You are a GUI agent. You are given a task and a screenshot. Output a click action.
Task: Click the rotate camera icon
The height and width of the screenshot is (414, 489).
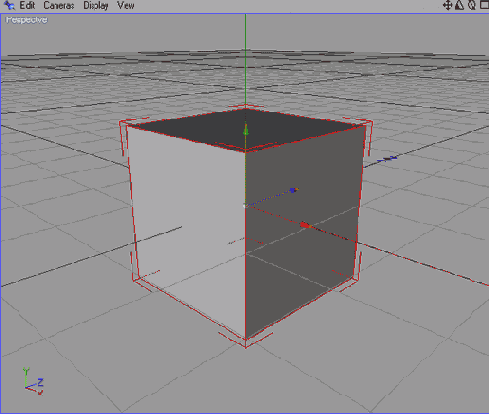click(472, 5)
